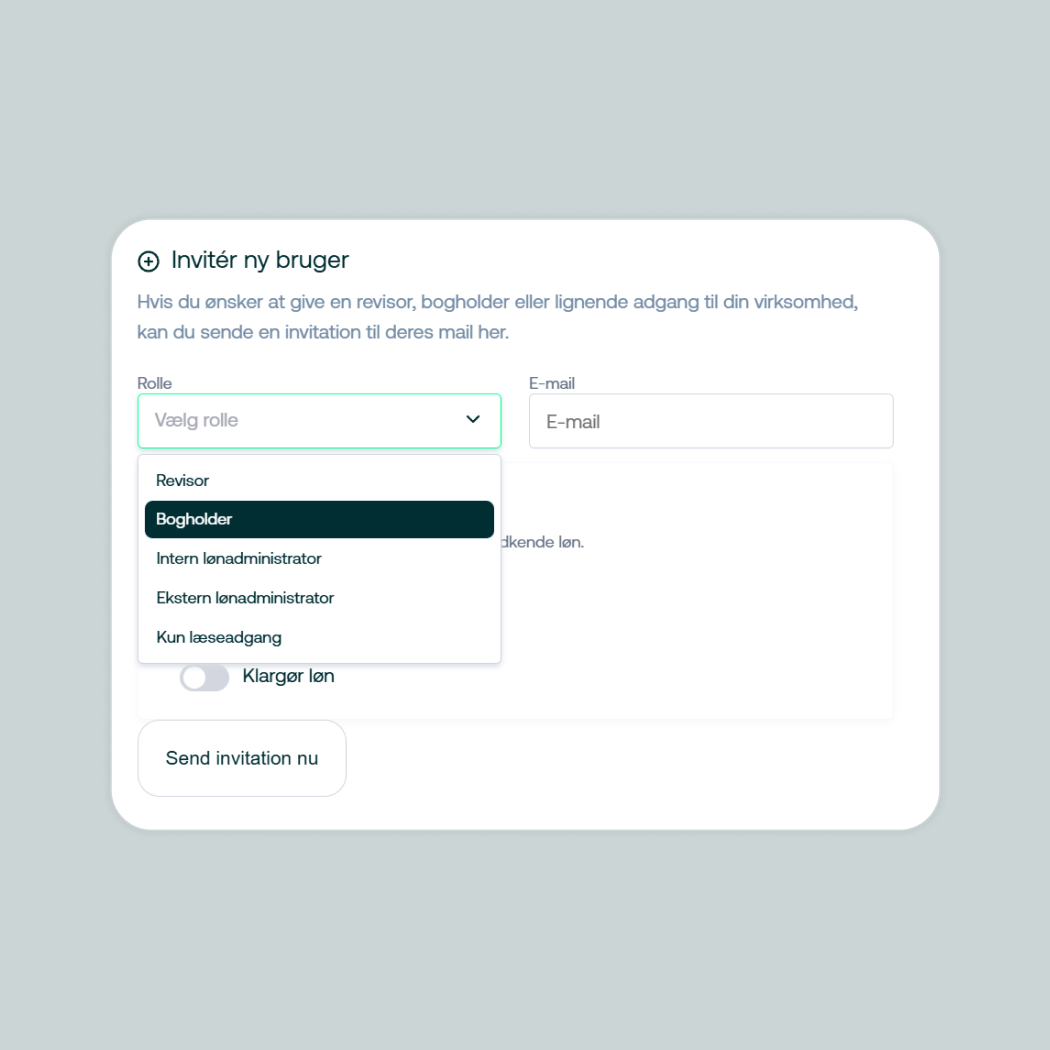1050x1050 pixels.
Task: Collapse the role list via chevron arrow
Action: coord(473,420)
